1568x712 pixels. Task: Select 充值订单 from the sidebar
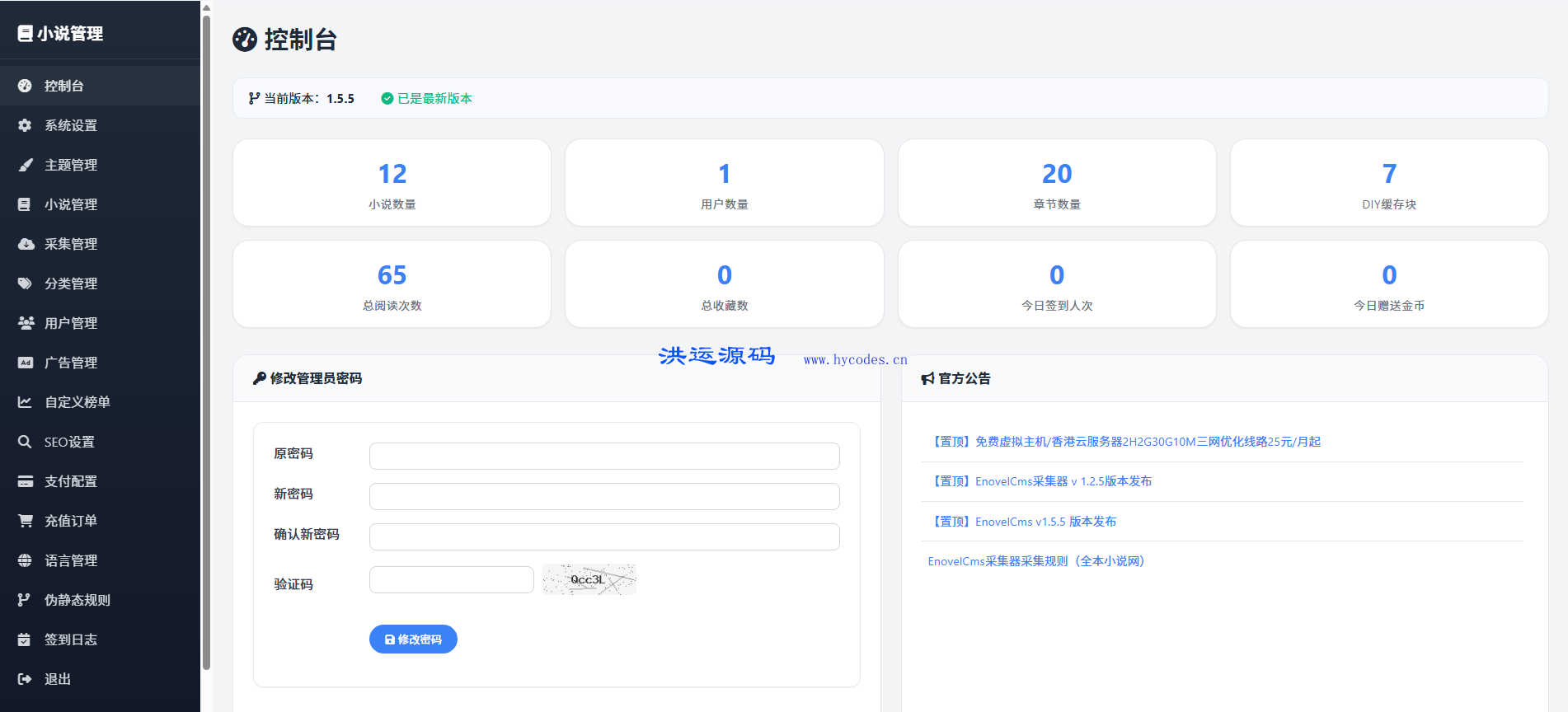tap(100, 521)
